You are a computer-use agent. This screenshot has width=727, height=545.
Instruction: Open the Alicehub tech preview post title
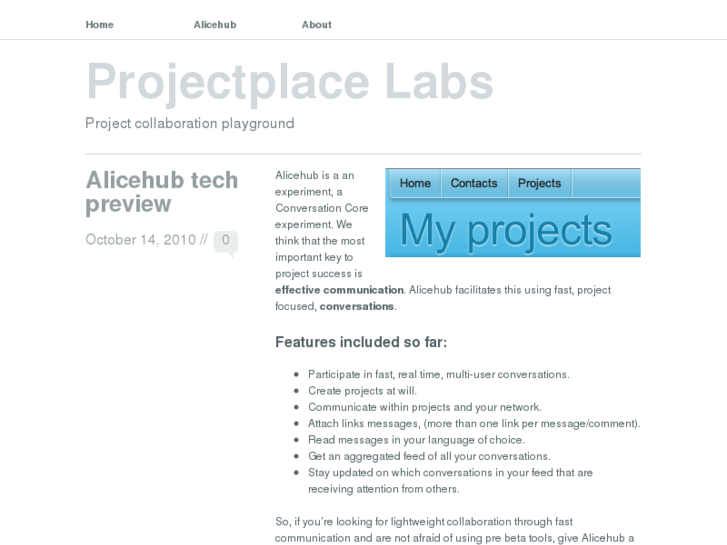162,192
